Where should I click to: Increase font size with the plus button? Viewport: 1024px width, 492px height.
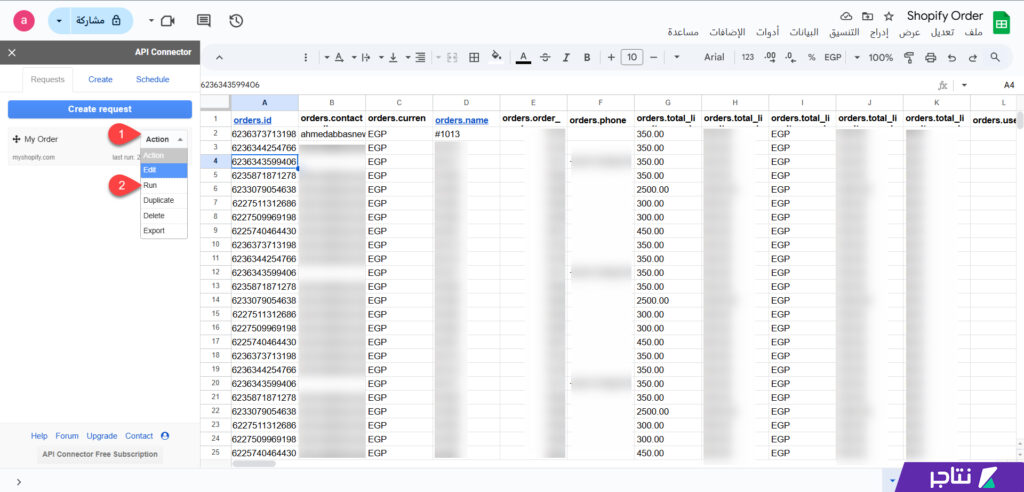611,57
